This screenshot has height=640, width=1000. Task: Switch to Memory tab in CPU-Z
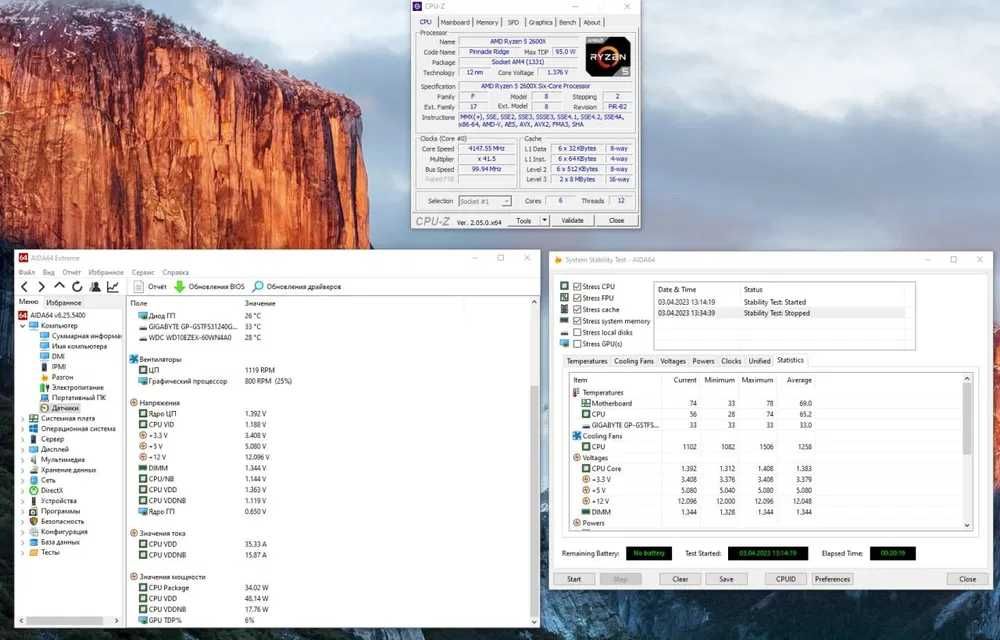[487, 22]
